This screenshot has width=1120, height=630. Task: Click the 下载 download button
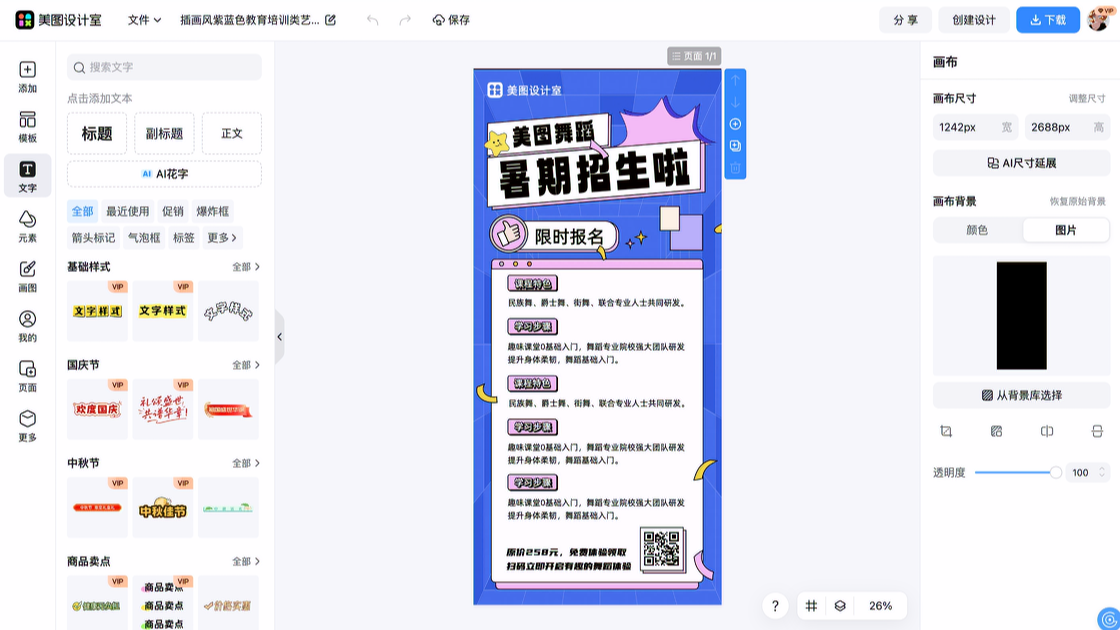[x=1047, y=20]
